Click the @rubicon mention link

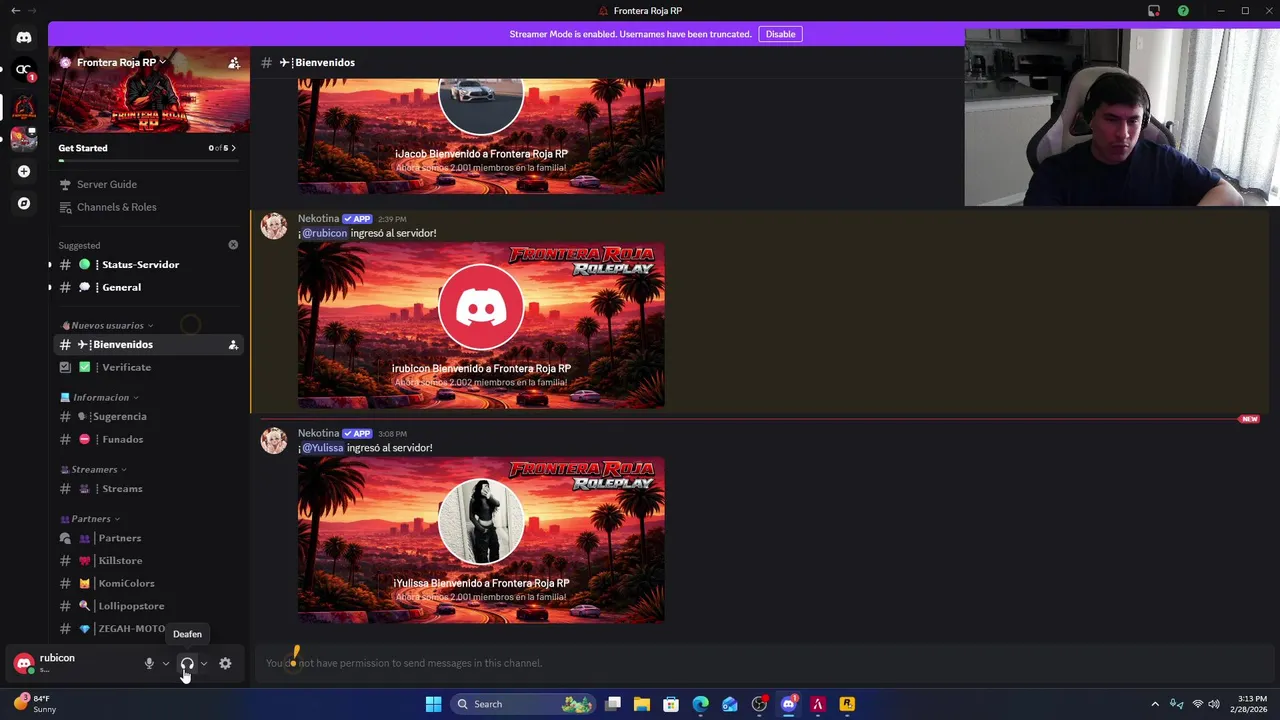(x=324, y=233)
